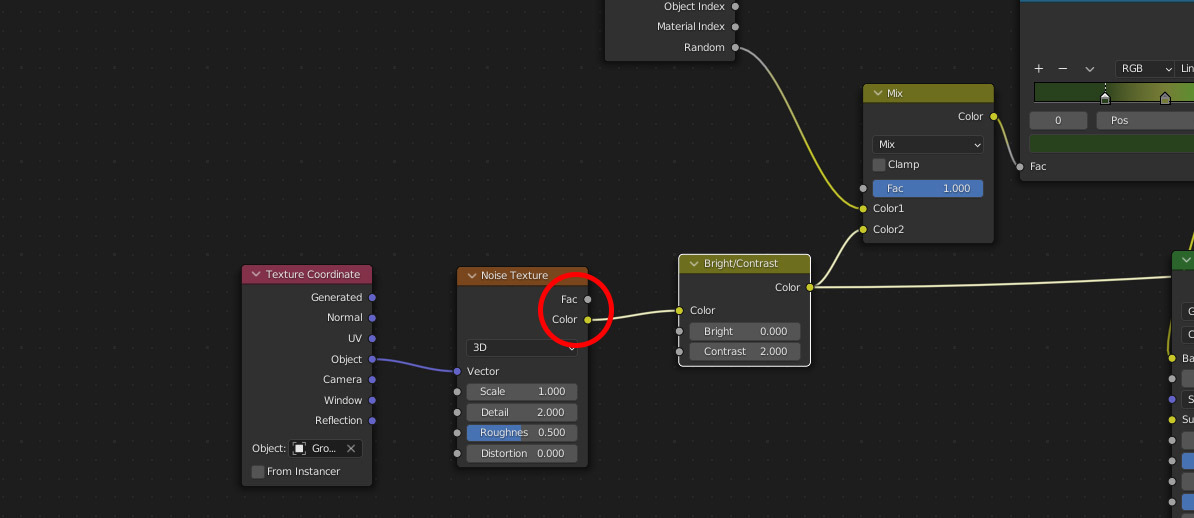Click the Normal output socket
1194x518 pixels.
pyautogui.click(x=372, y=318)
